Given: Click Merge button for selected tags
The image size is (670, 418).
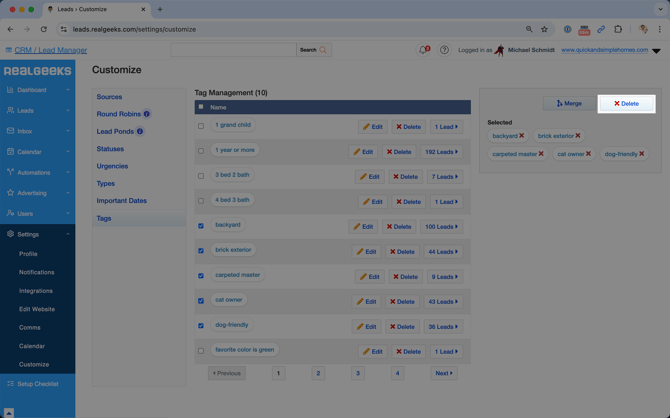Looking at the screenshot, I should 569,103.
